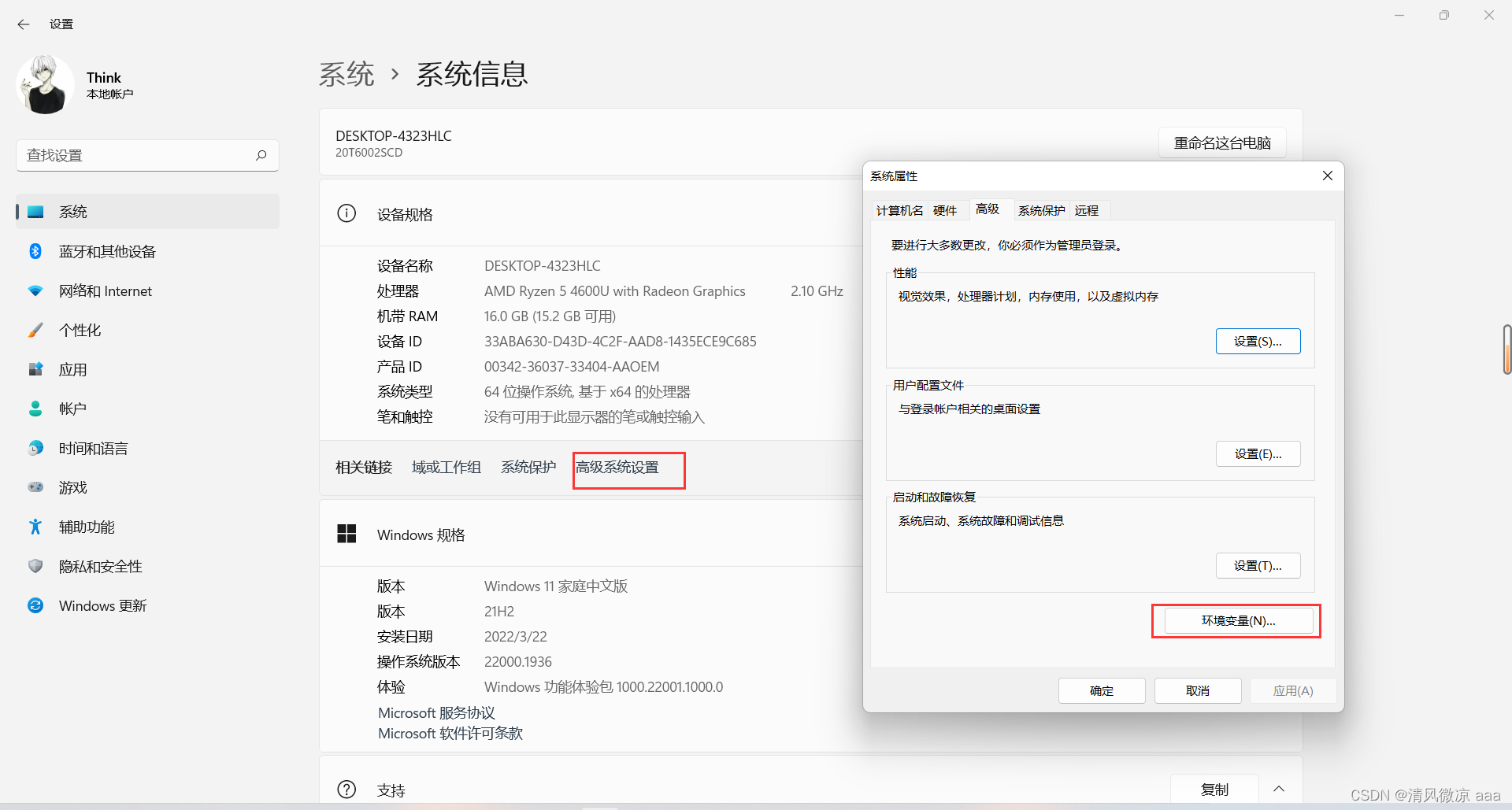Focus the 查找设置 search field
This screenshot has width=1512, height=810.
[x=147, y=155]
